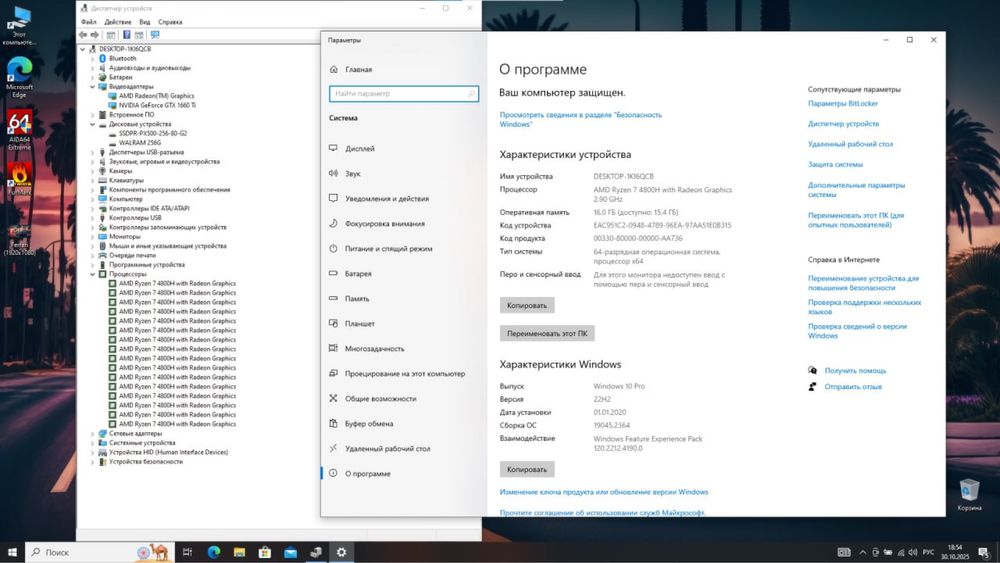Select the Этот компьютер desktop icon

click(19, 26)
